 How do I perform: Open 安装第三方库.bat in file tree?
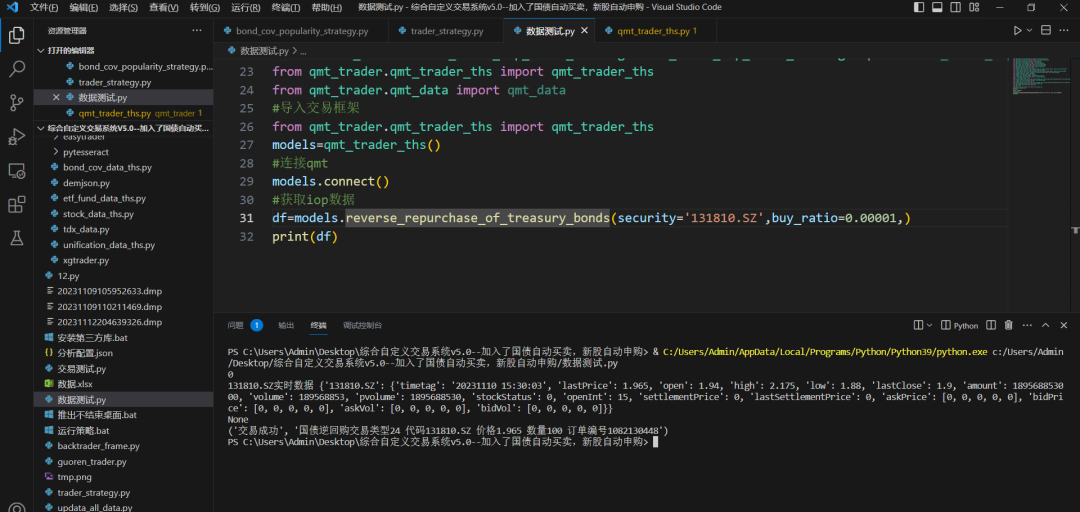point(92,338)
